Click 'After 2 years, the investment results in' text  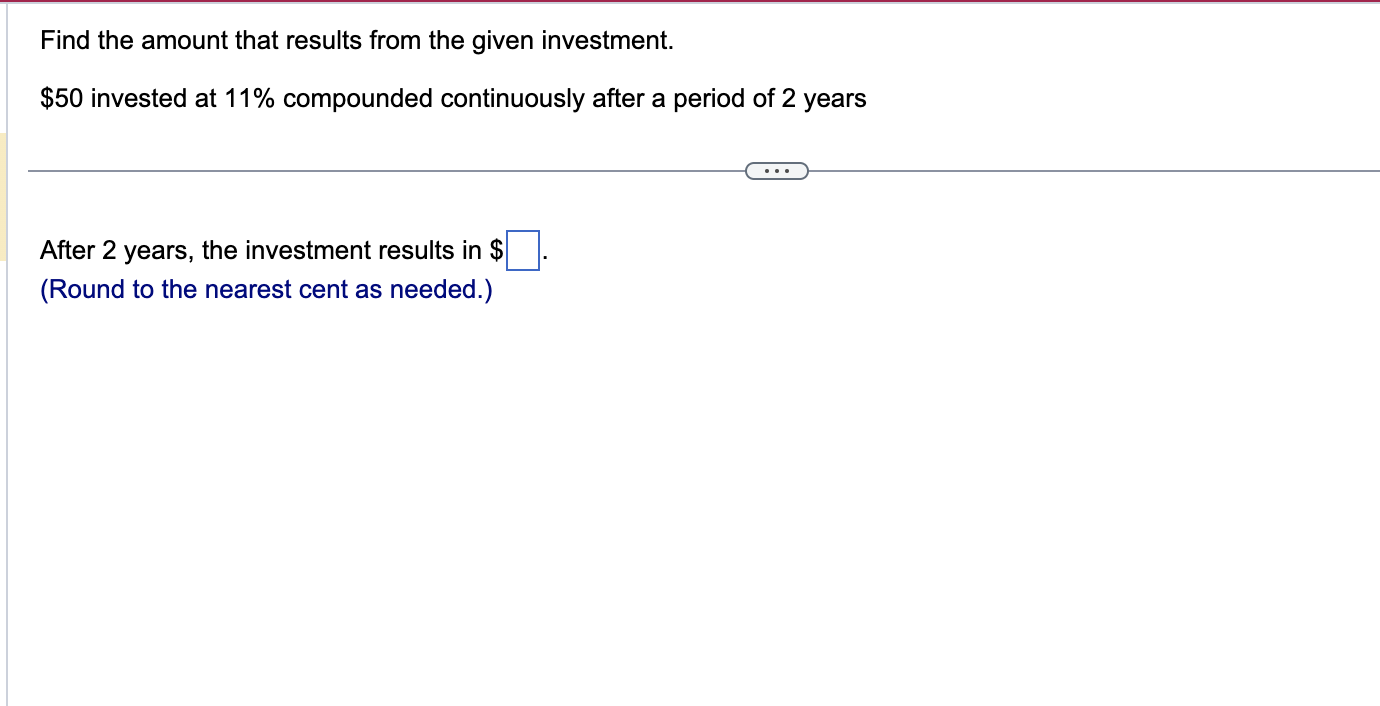261,250
